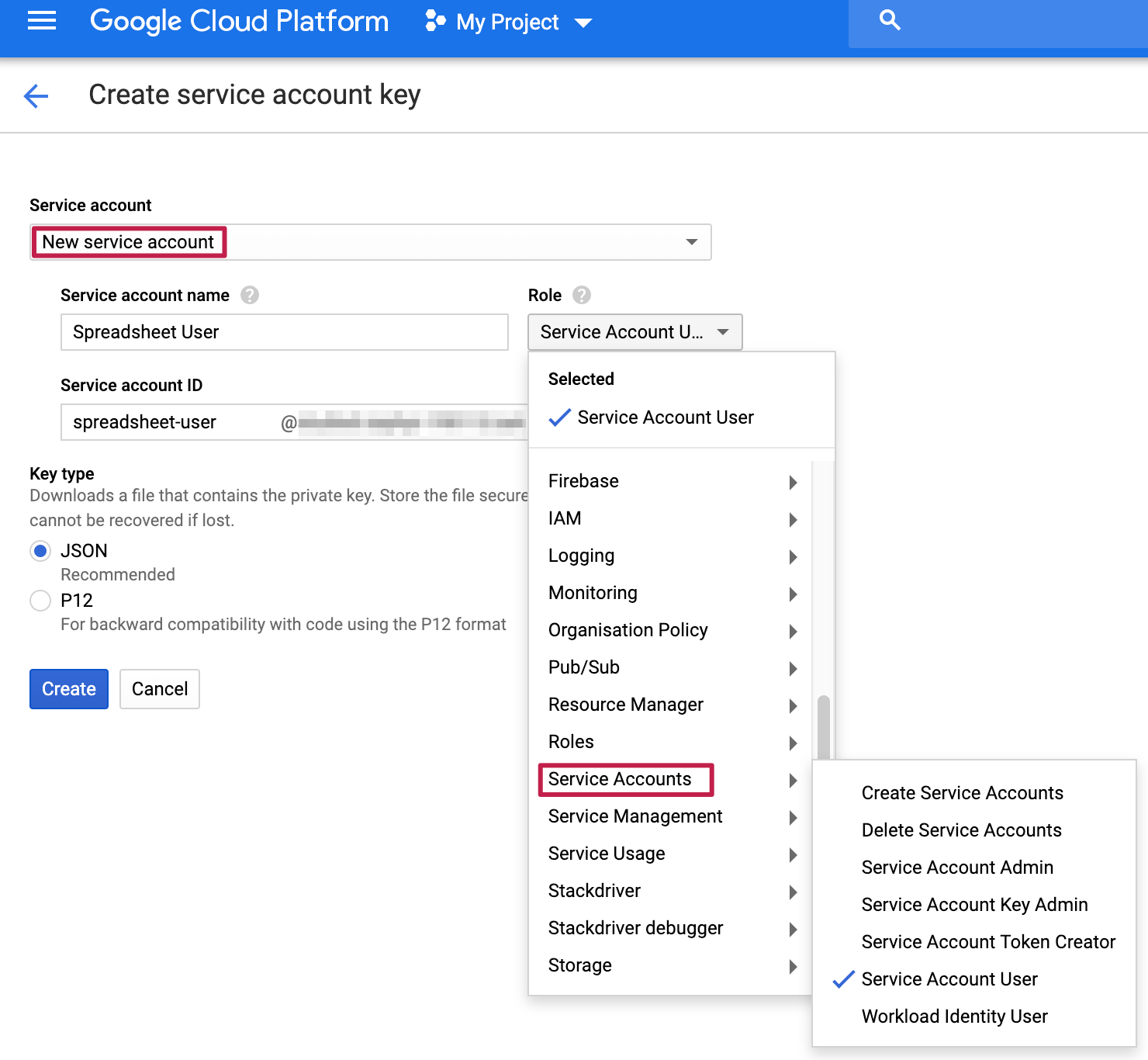Select the JSON key type

click(40, 551)
